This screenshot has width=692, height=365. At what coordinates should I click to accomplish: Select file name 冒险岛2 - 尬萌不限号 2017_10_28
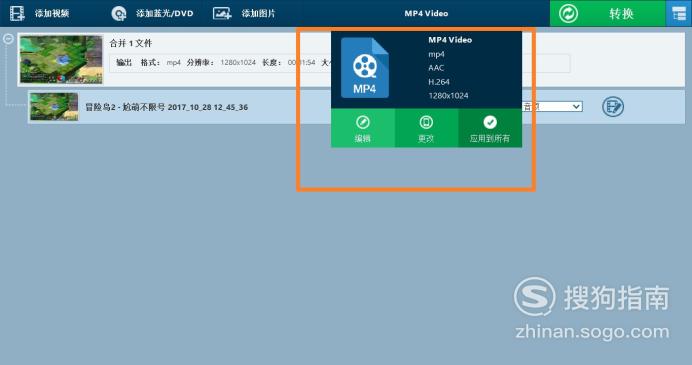click(x=166, y=107)
